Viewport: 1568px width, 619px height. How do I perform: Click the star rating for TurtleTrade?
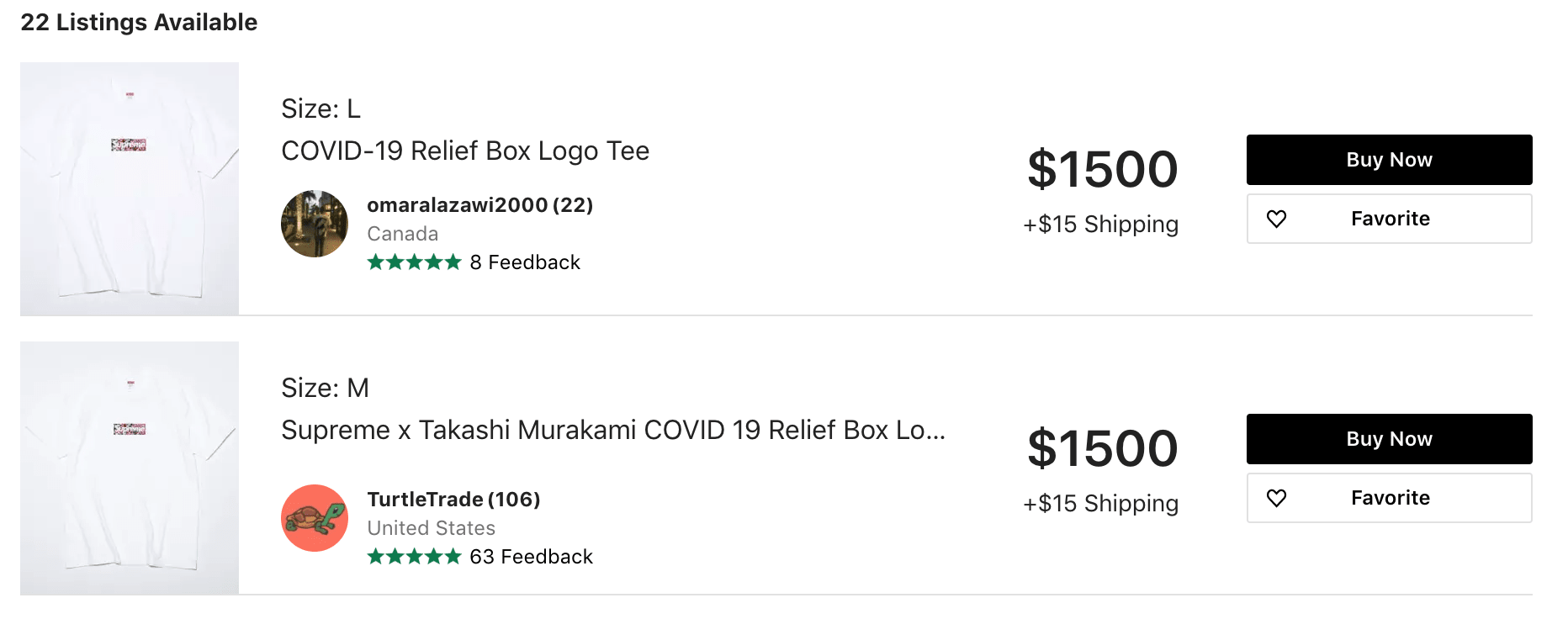[414, 557]
